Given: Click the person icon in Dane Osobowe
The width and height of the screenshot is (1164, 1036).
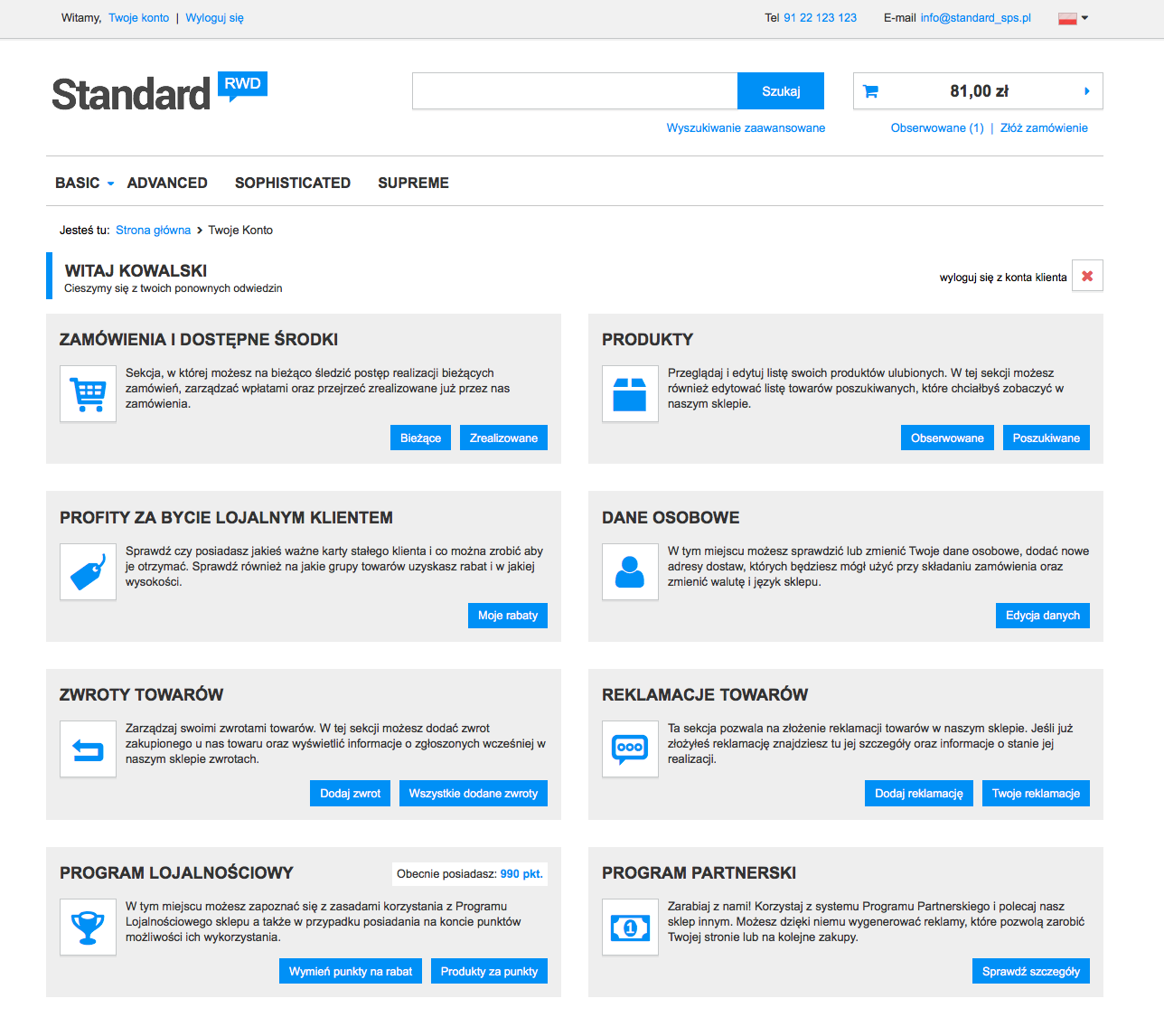Looking at the screenshot, I should (630, 572).
